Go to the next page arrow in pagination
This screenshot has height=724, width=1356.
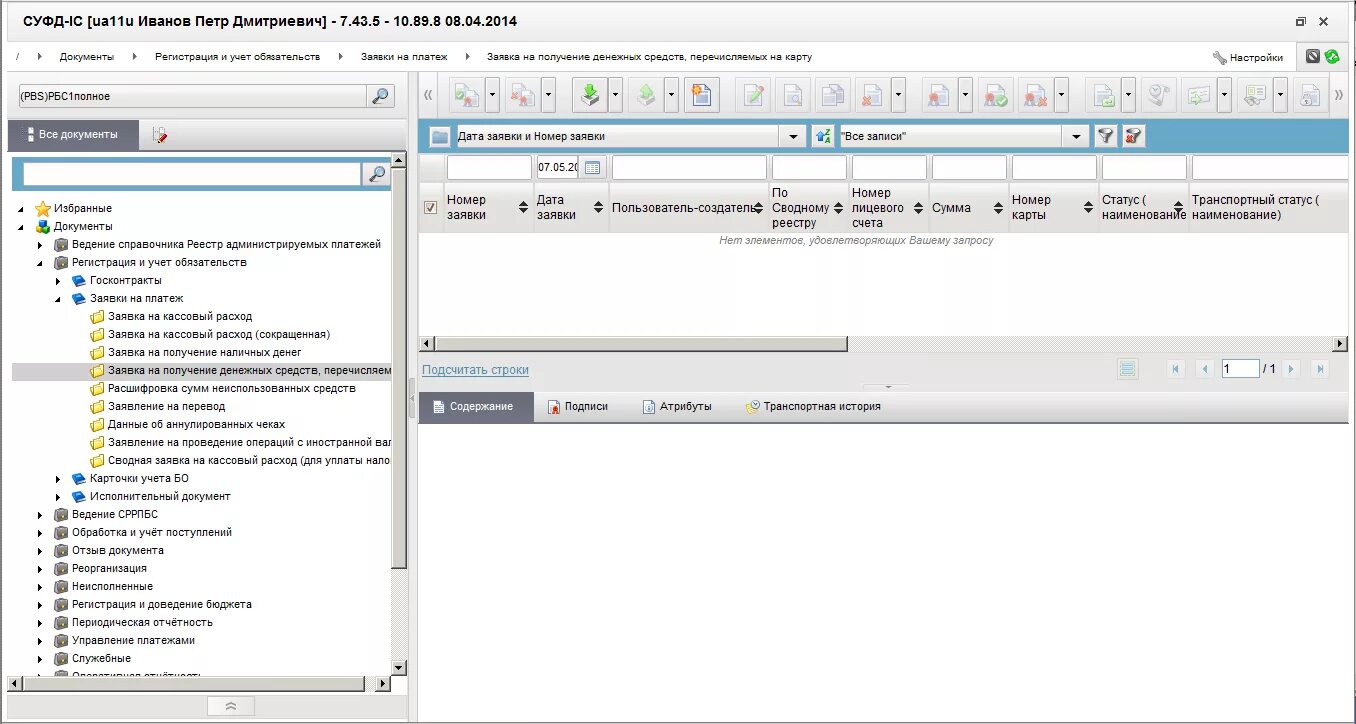coord(1291,369)
